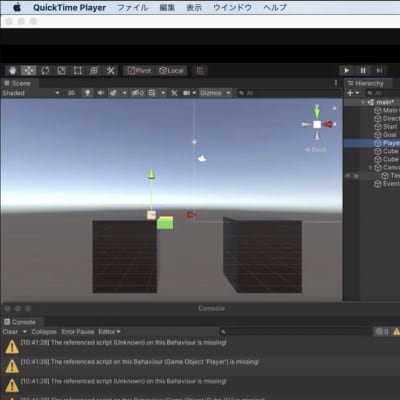400x400 pixels.
Task: Open the Console Editor dropdown
Action: (109, 332)
